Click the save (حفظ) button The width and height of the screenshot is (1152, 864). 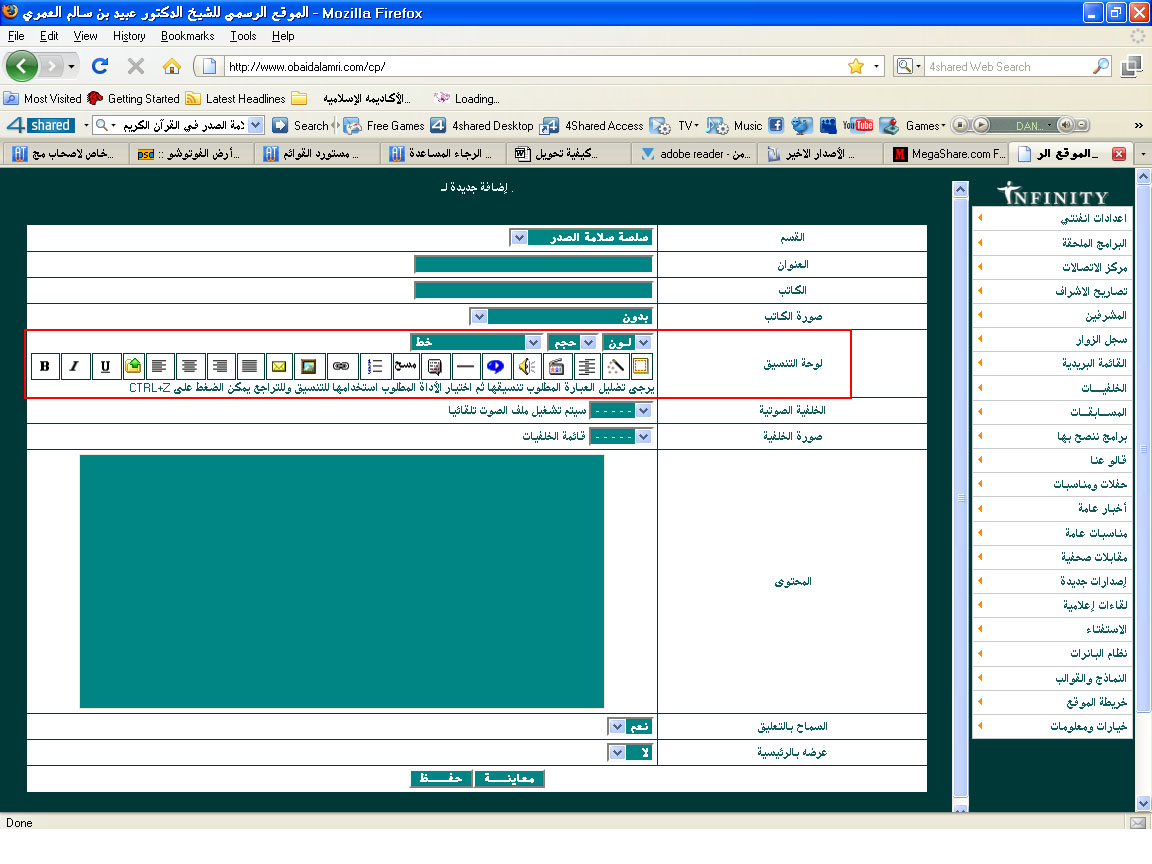(x=441, y=779)
